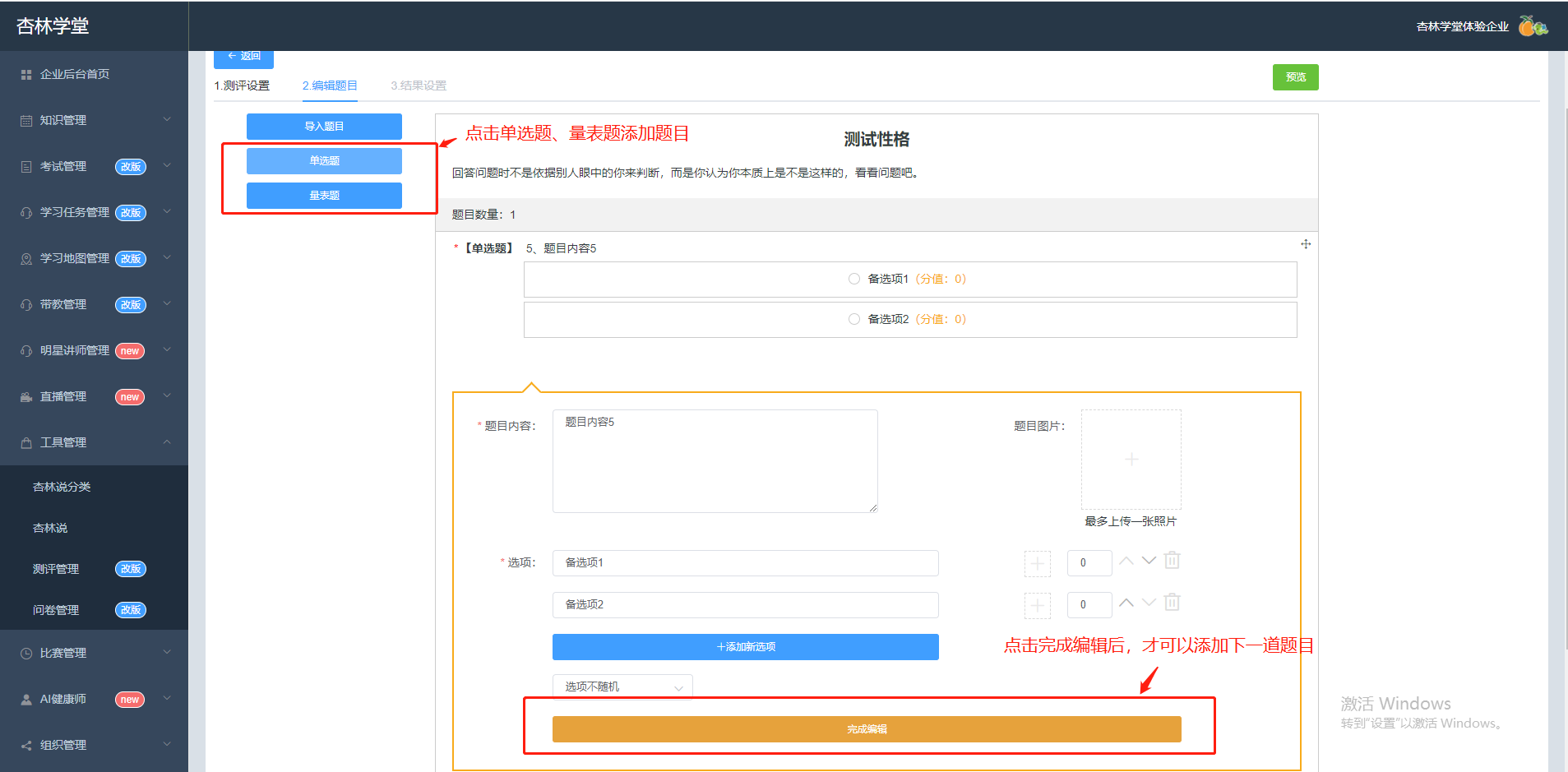The width and height of the screenshot is (1568, 772).
Task: Click the 组织管理 share icon
Action: (26, 746)
